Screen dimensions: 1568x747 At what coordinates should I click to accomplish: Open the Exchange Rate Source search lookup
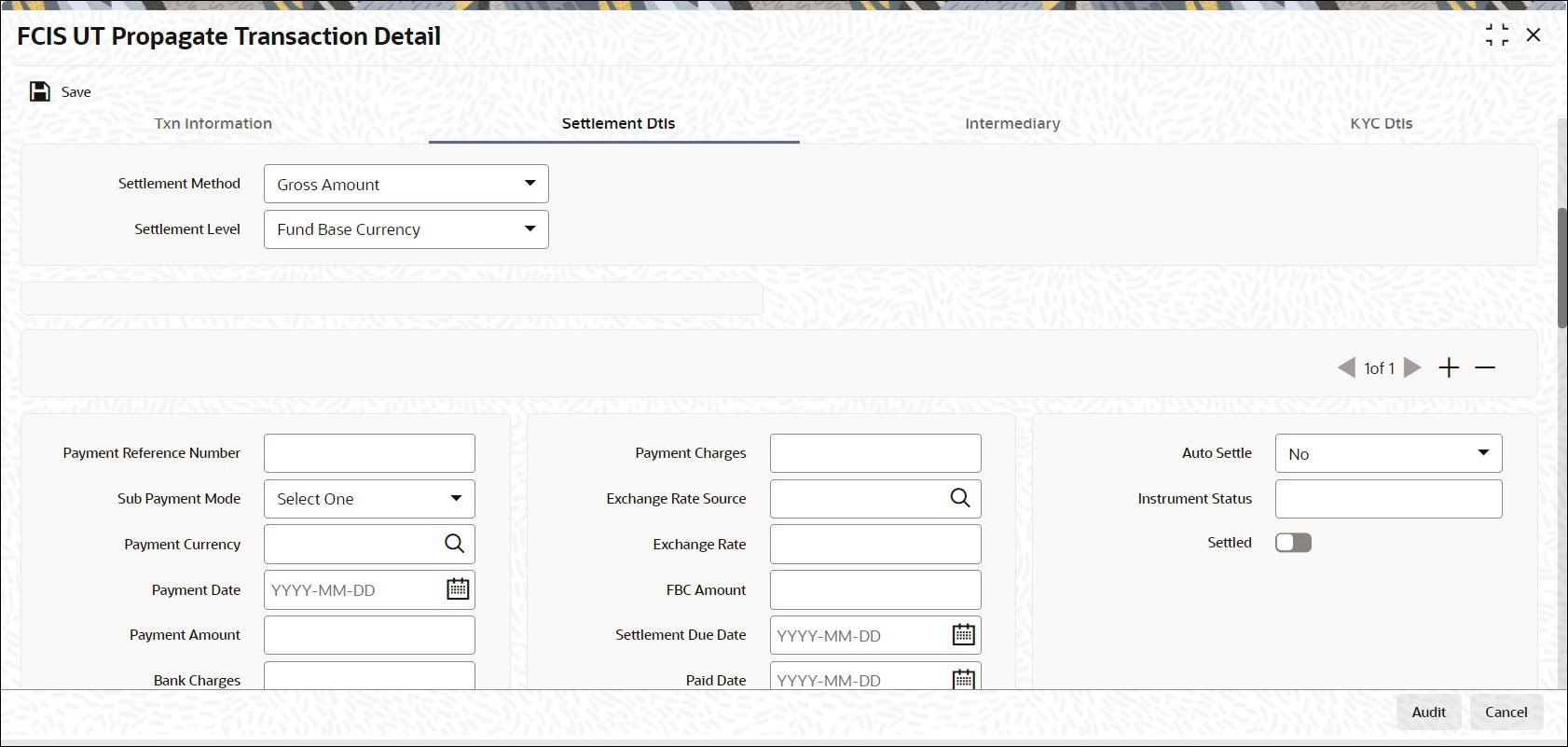(960, 498)
